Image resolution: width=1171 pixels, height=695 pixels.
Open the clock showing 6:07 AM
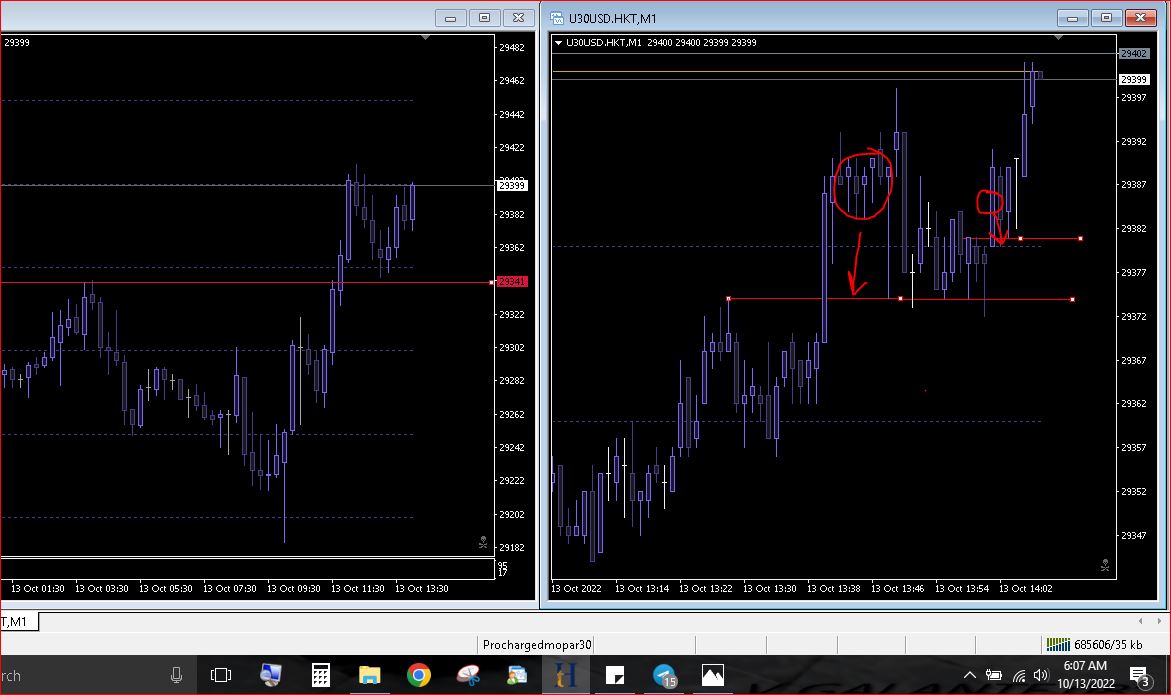pos(1085,674)
